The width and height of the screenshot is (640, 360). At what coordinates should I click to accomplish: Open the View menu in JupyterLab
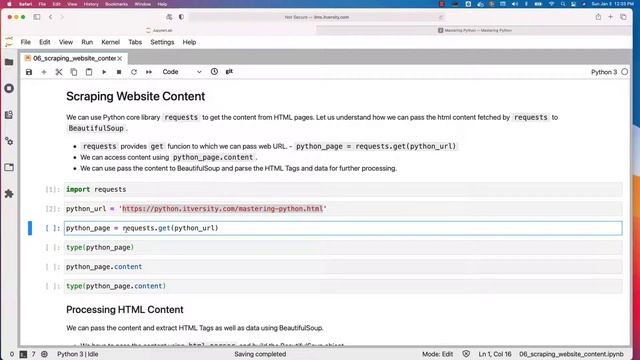[x=66, y=42]
